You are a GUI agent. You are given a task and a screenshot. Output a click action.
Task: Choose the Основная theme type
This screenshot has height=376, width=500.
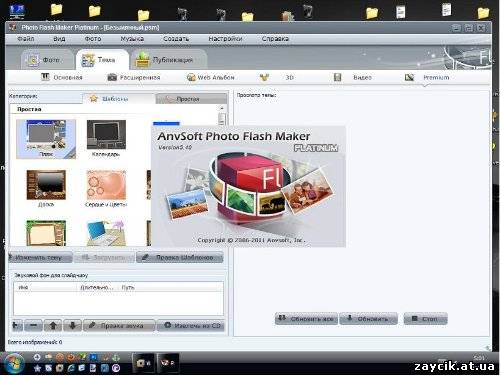coord(62,77)
